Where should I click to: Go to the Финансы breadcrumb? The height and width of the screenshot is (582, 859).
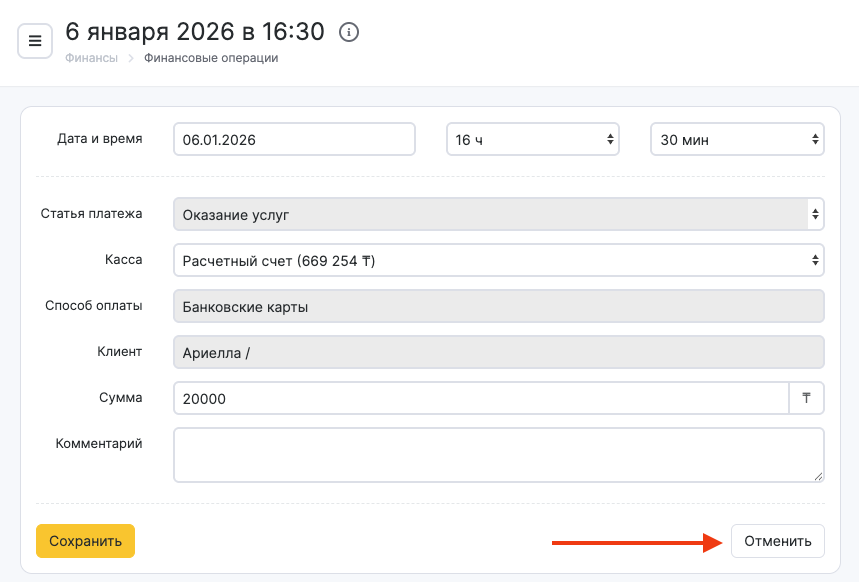click(x=91, y=58)
